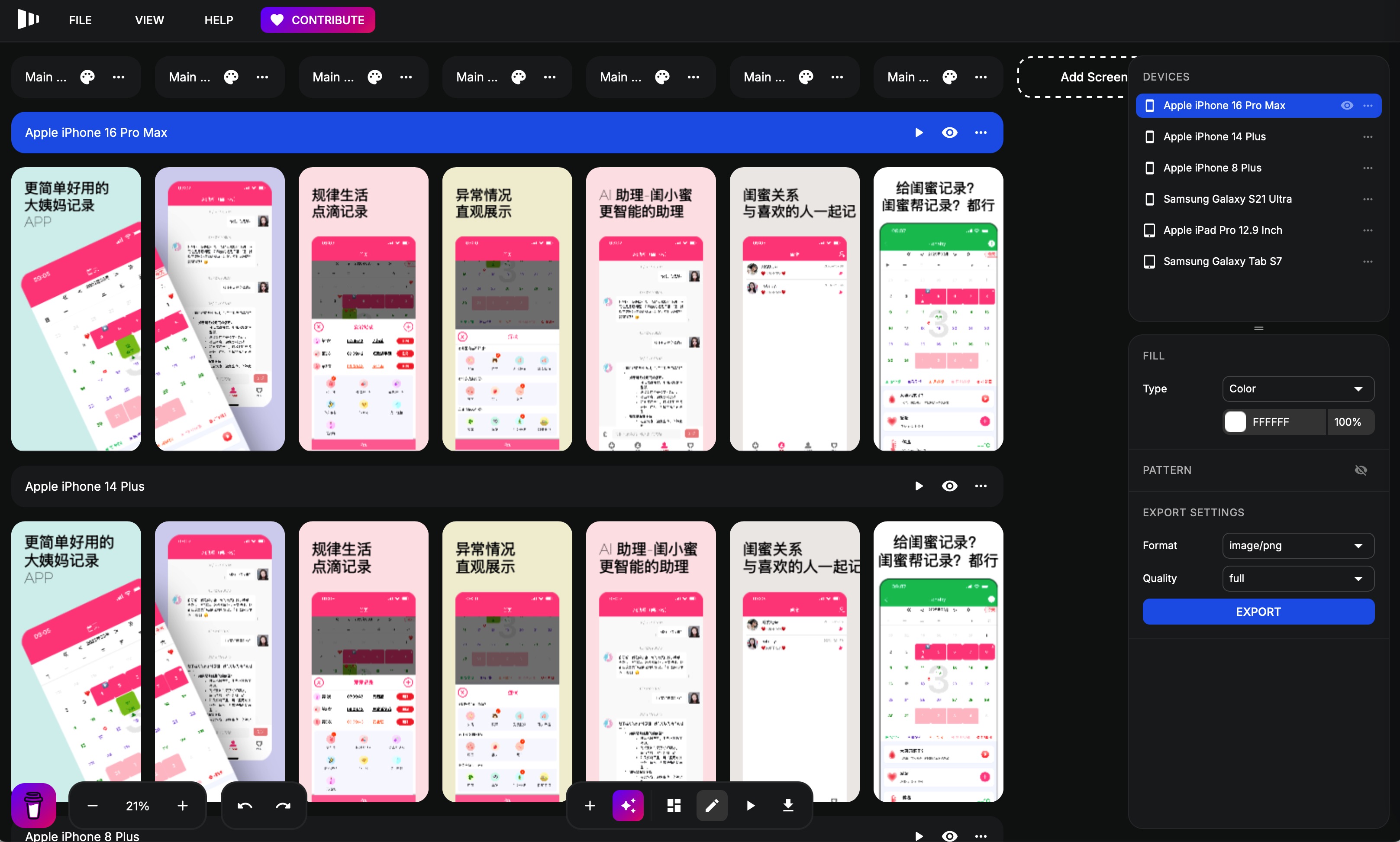This screenshot has width=1400, height=842.
Task: Open the grid layout templates icon
Action: coord(674,805)
